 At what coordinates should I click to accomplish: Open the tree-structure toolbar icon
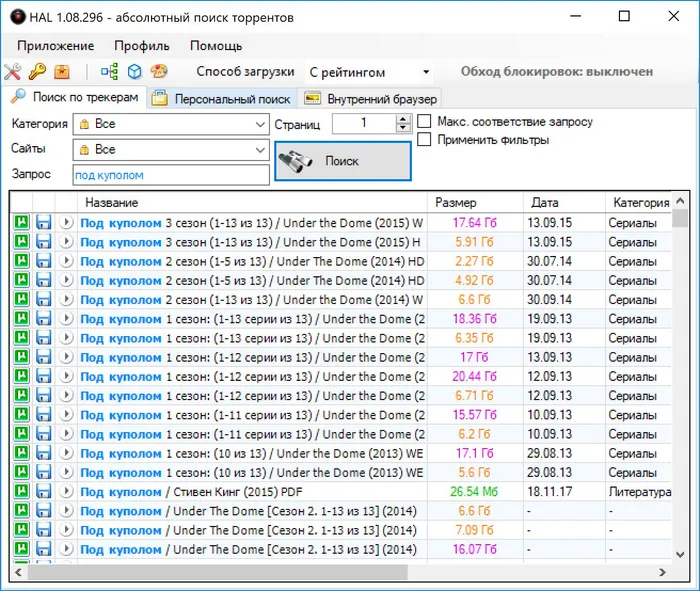(109, 71)
